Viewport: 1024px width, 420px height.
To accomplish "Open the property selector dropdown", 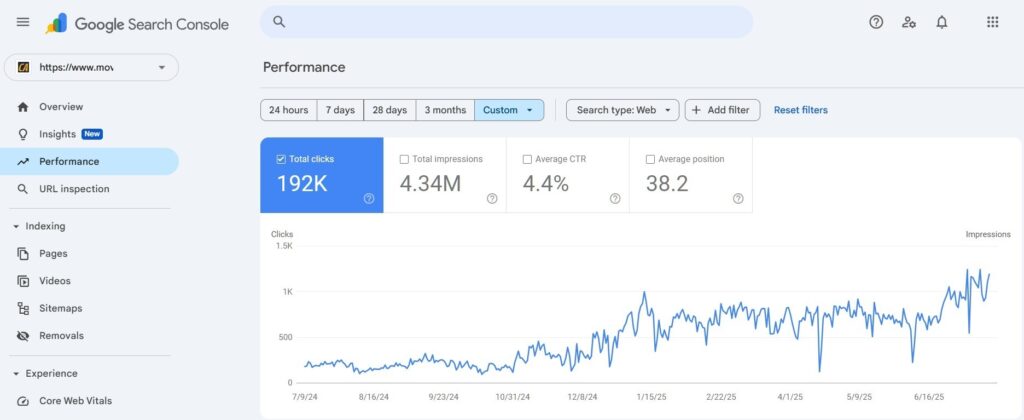I will point(91,67).
